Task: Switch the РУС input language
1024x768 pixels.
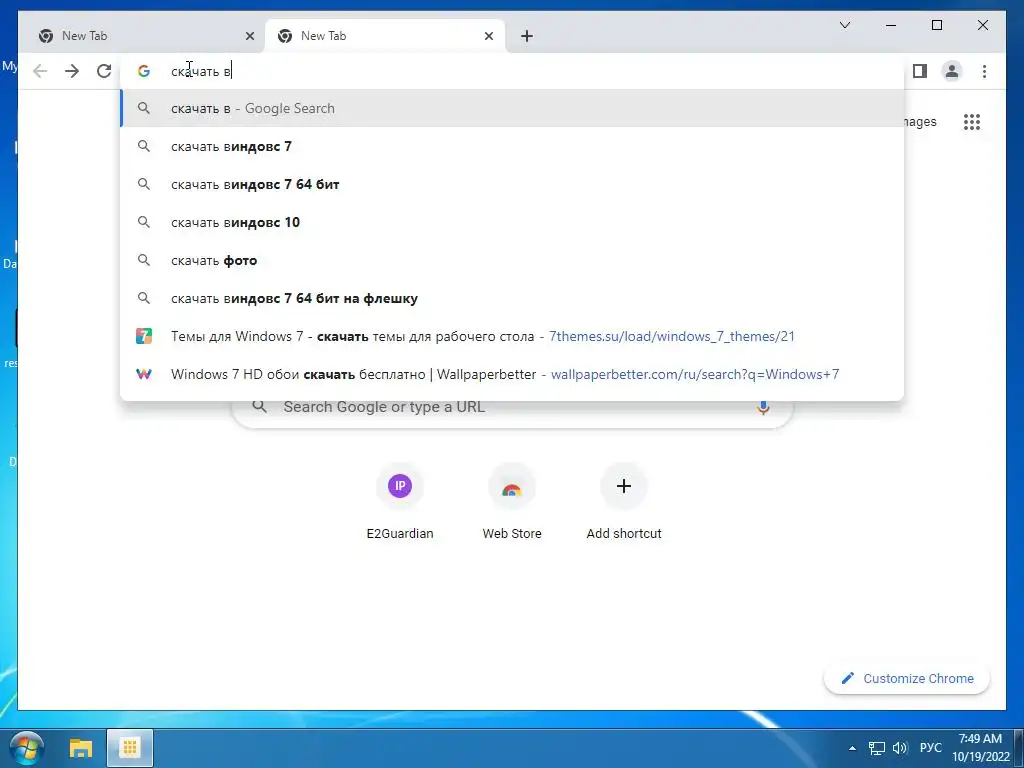Action: [x=931, y=748]
